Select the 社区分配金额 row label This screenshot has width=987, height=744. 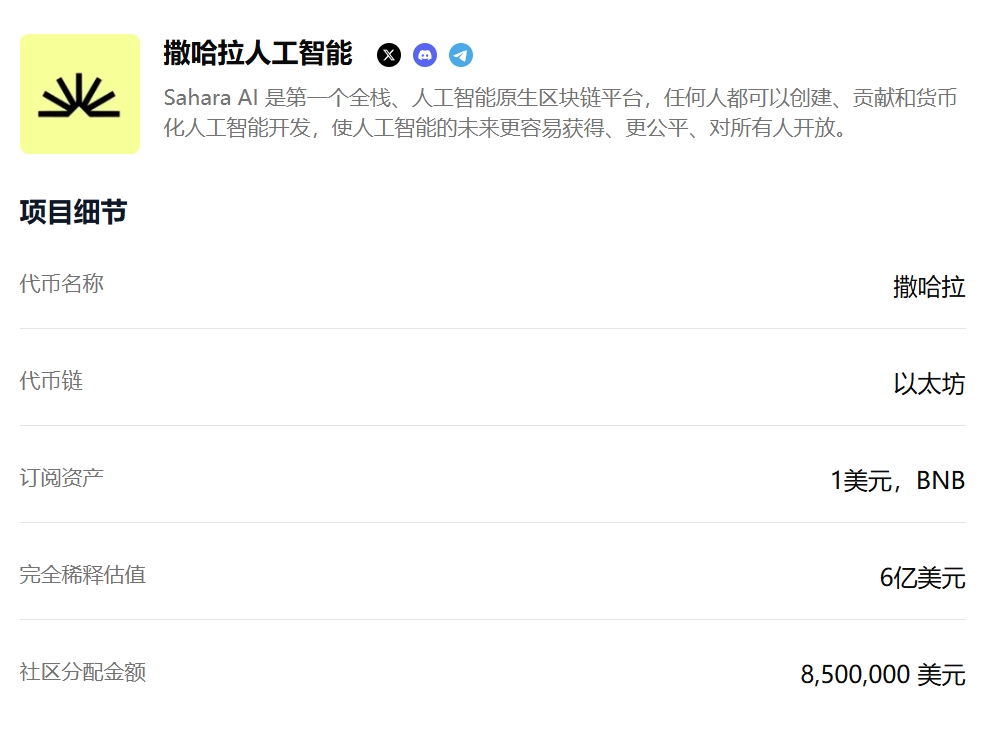(82, 671)
